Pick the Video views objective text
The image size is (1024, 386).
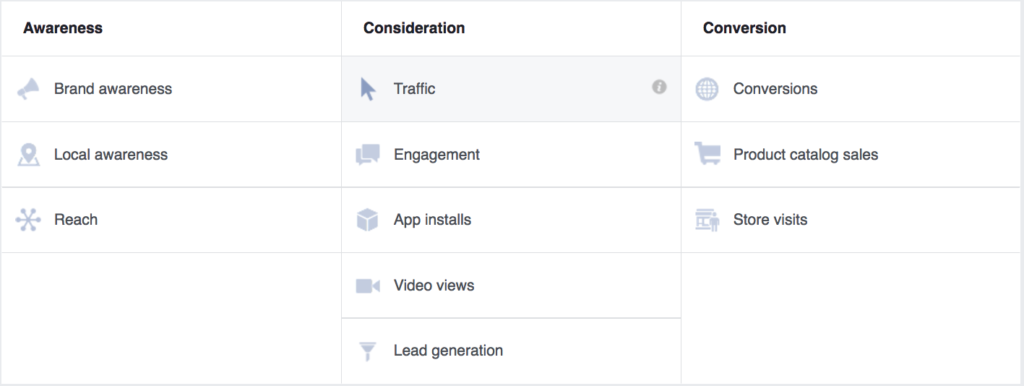434,285
